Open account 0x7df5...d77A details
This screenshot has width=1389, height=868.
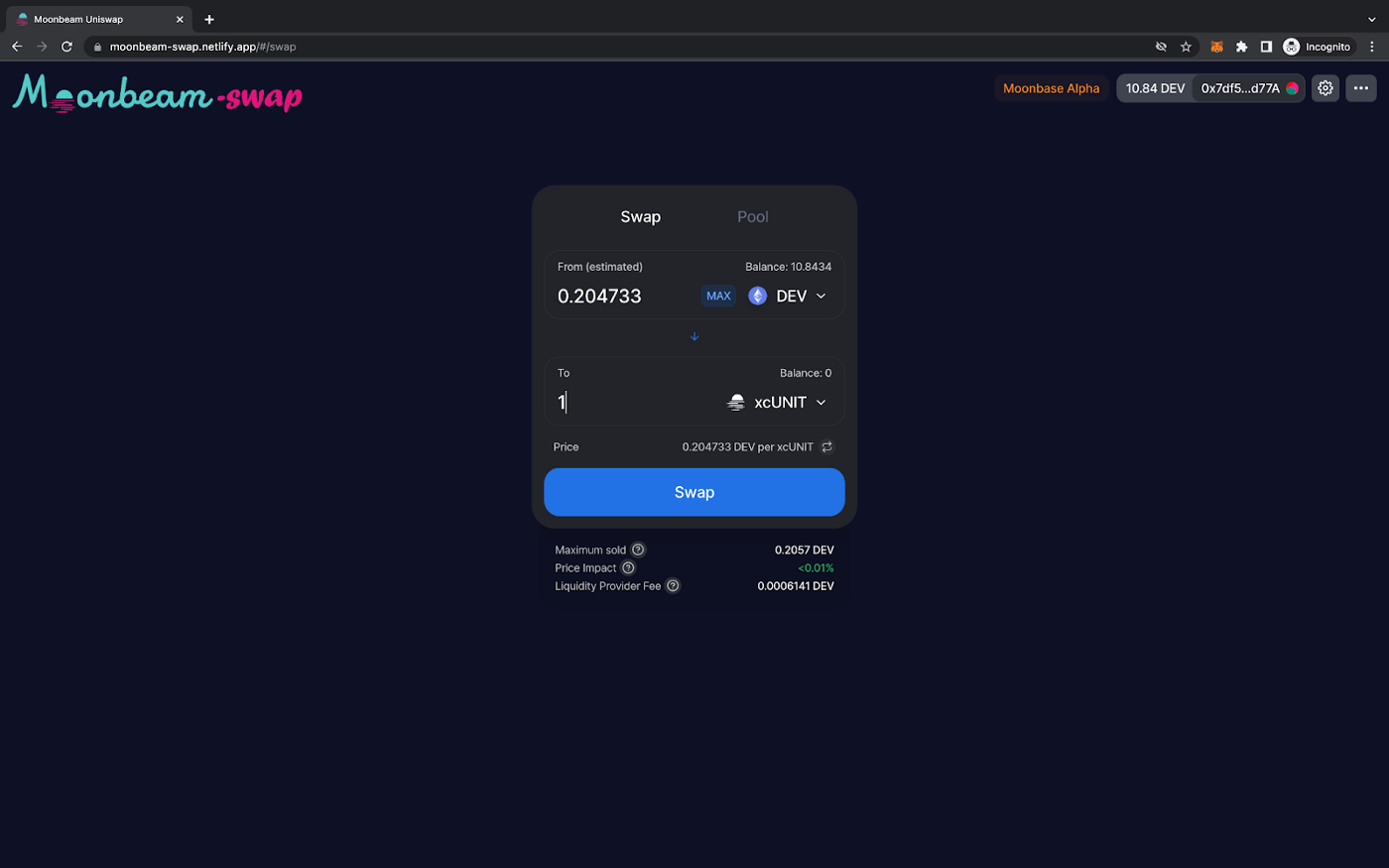click(1249, 88)
